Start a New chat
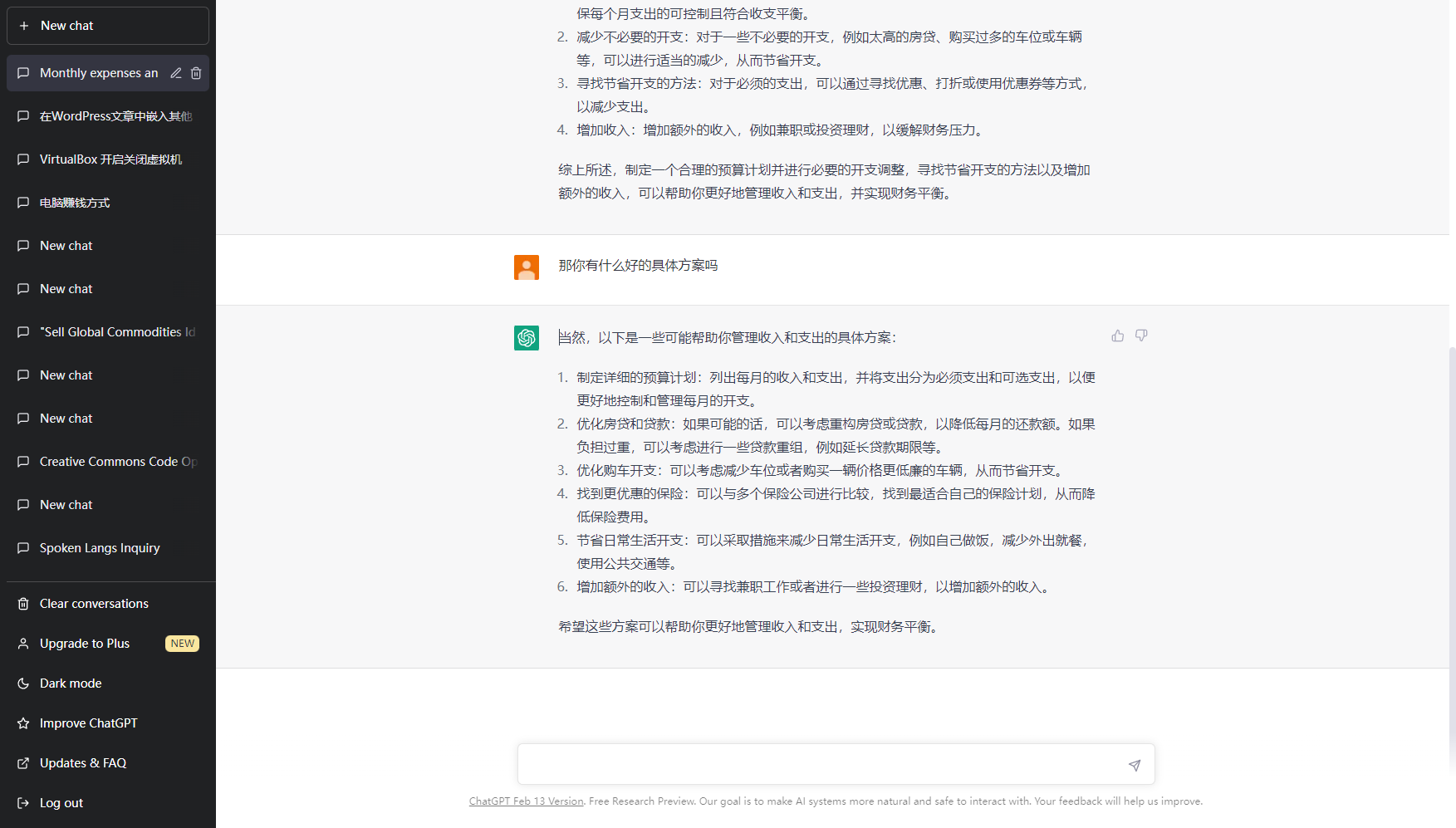The image size is (1456, 828). click(107, 25)
